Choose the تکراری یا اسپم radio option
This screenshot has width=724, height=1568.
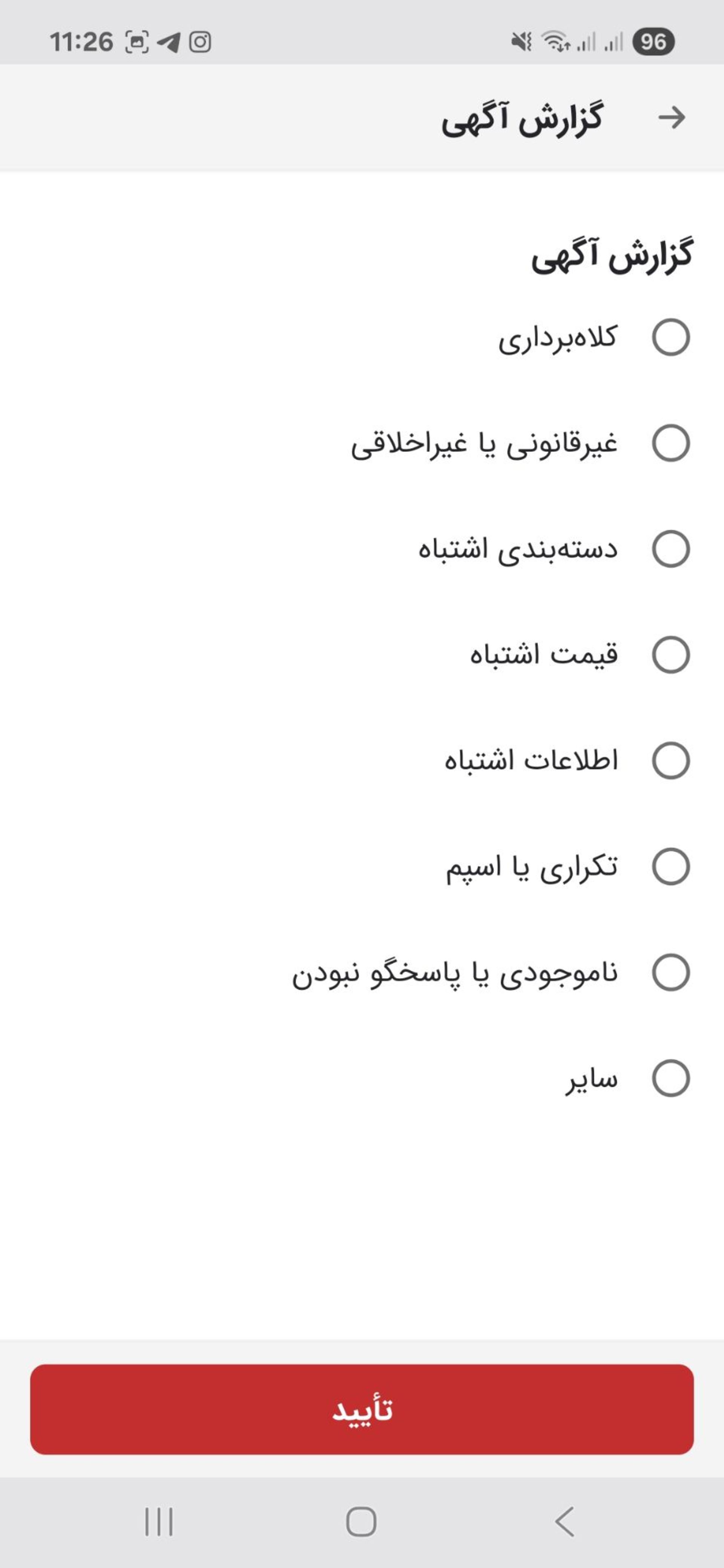(670, 867)
